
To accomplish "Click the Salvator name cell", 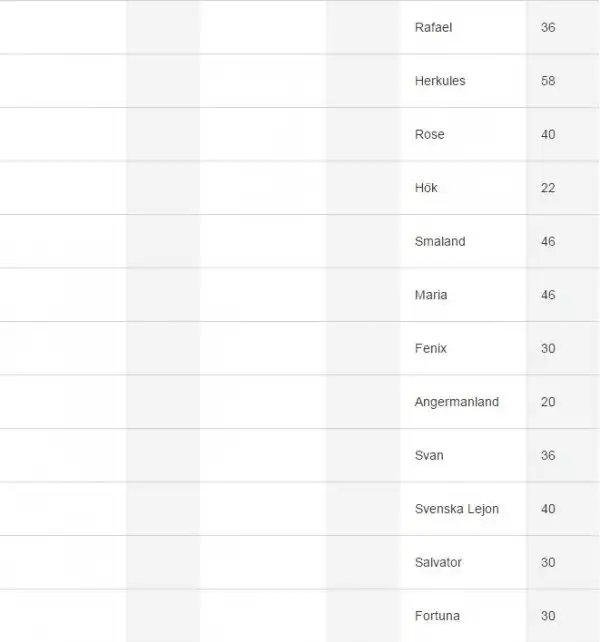I will (x=438, y=562).
